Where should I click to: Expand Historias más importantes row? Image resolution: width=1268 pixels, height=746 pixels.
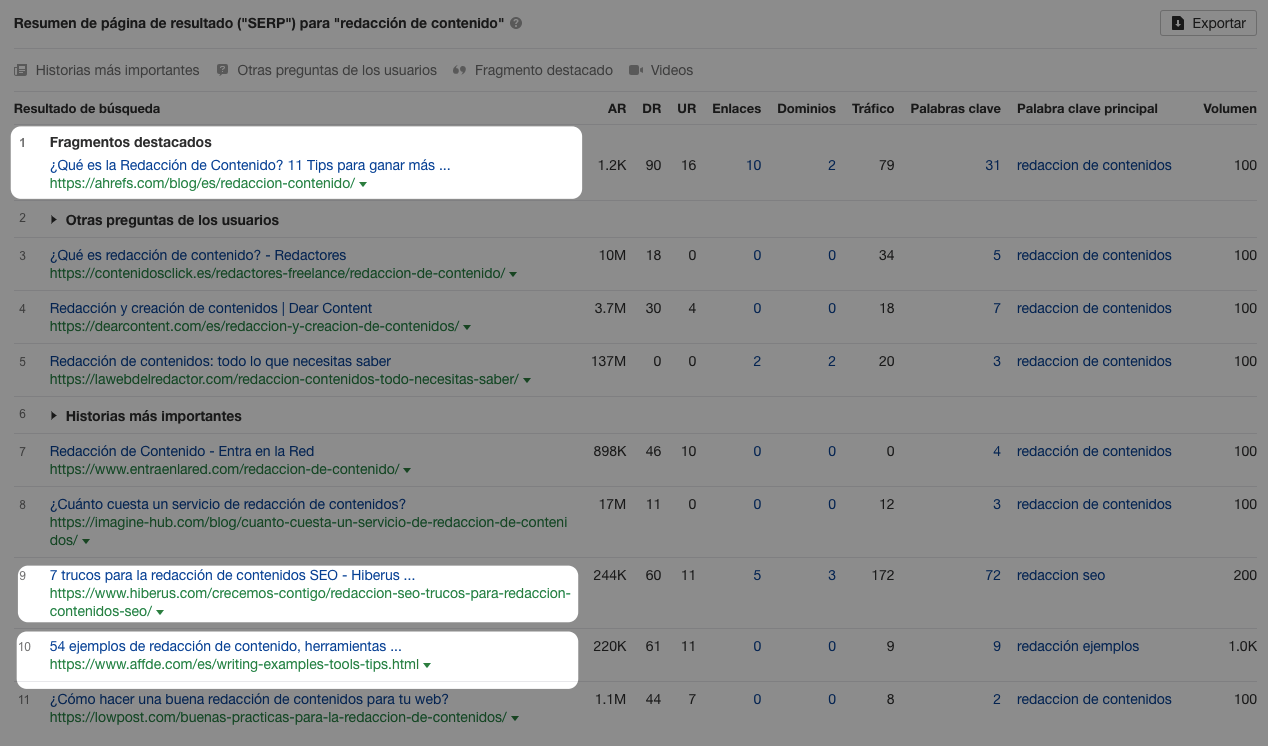(x=54, y=416)
